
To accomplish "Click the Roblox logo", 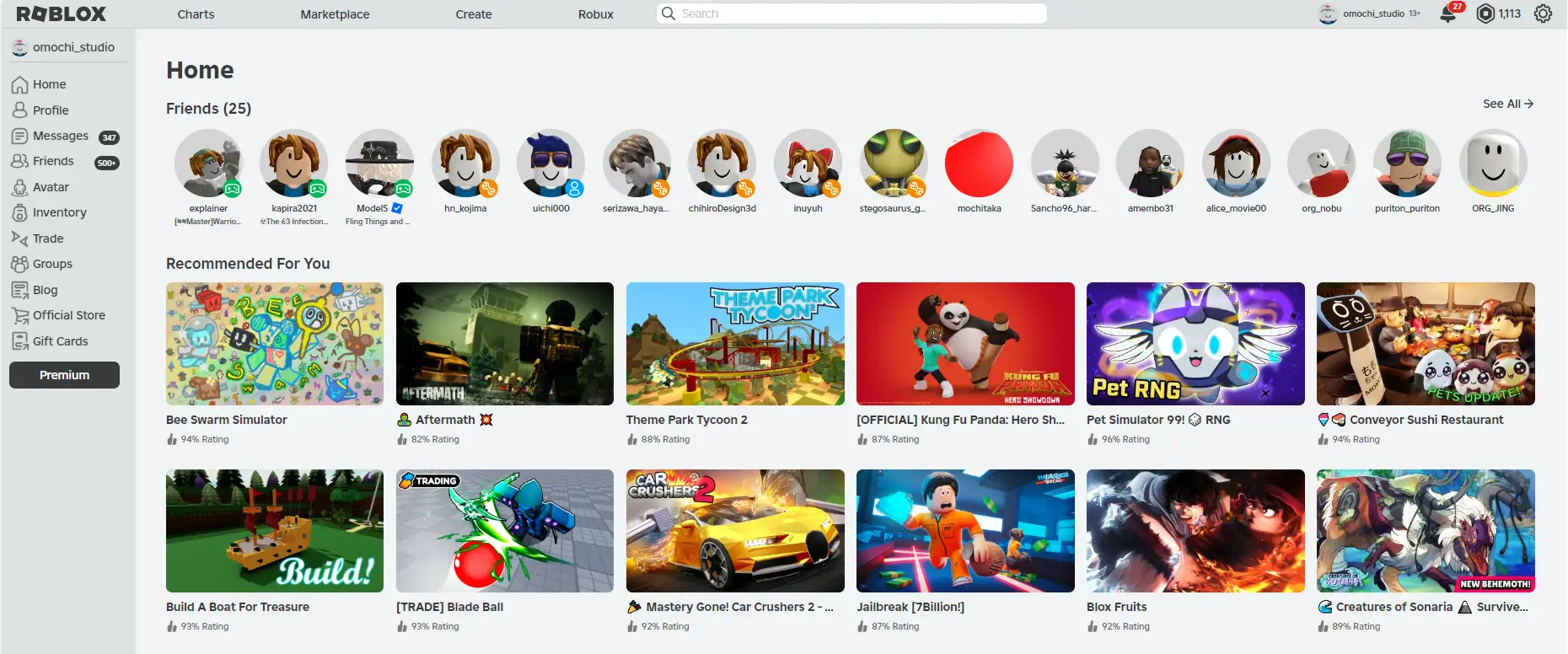I will [x=62, y=13].
